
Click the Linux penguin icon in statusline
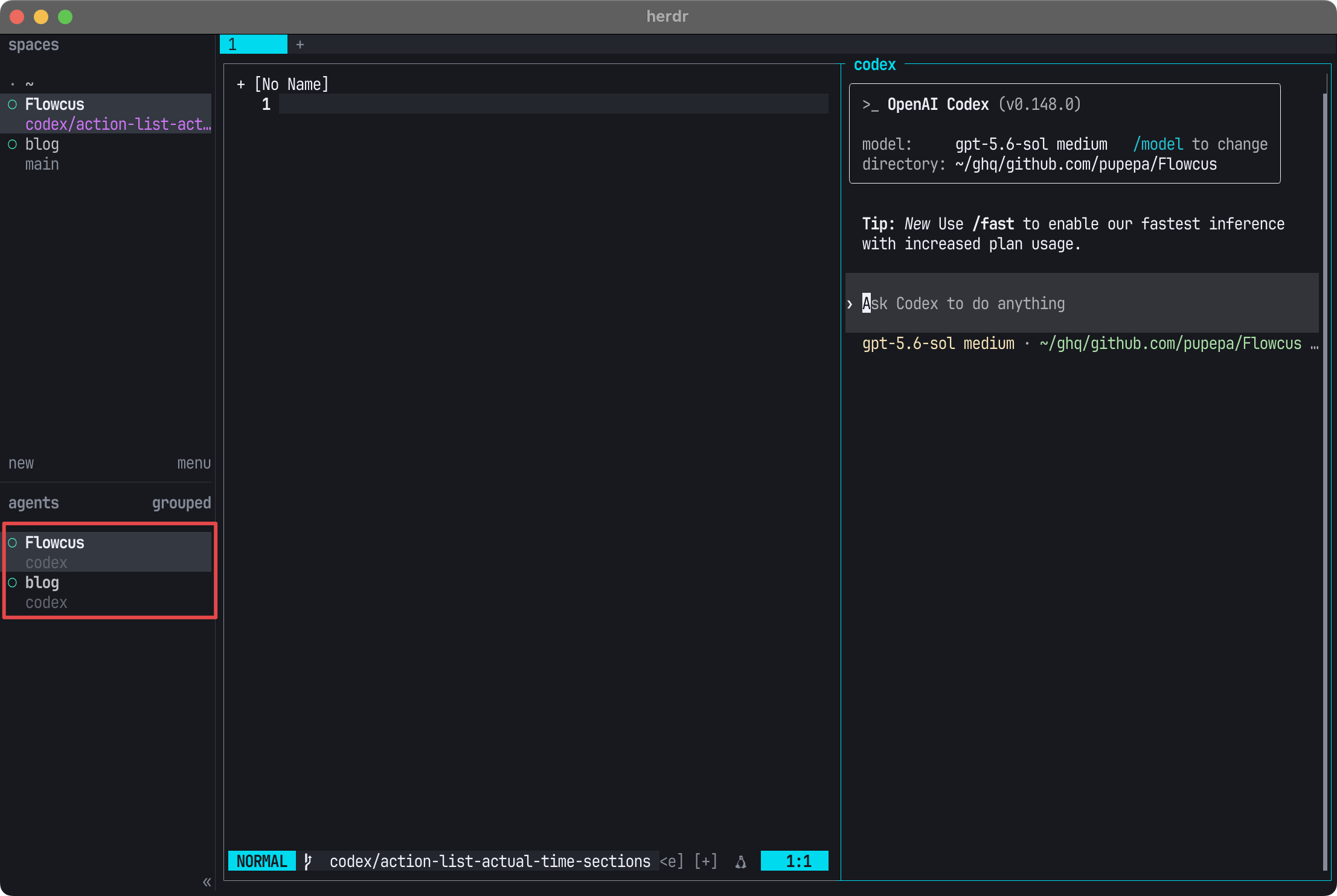click(741, 862)
